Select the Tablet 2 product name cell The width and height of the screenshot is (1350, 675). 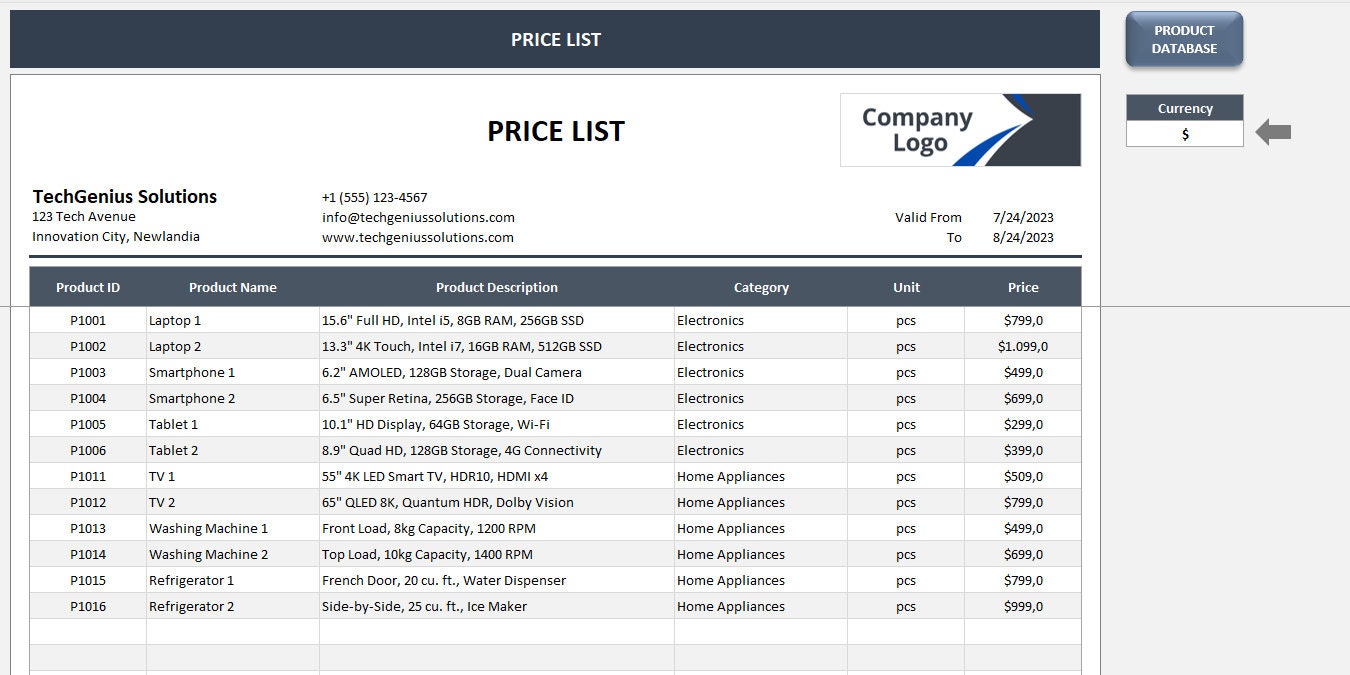coord(233,450)
